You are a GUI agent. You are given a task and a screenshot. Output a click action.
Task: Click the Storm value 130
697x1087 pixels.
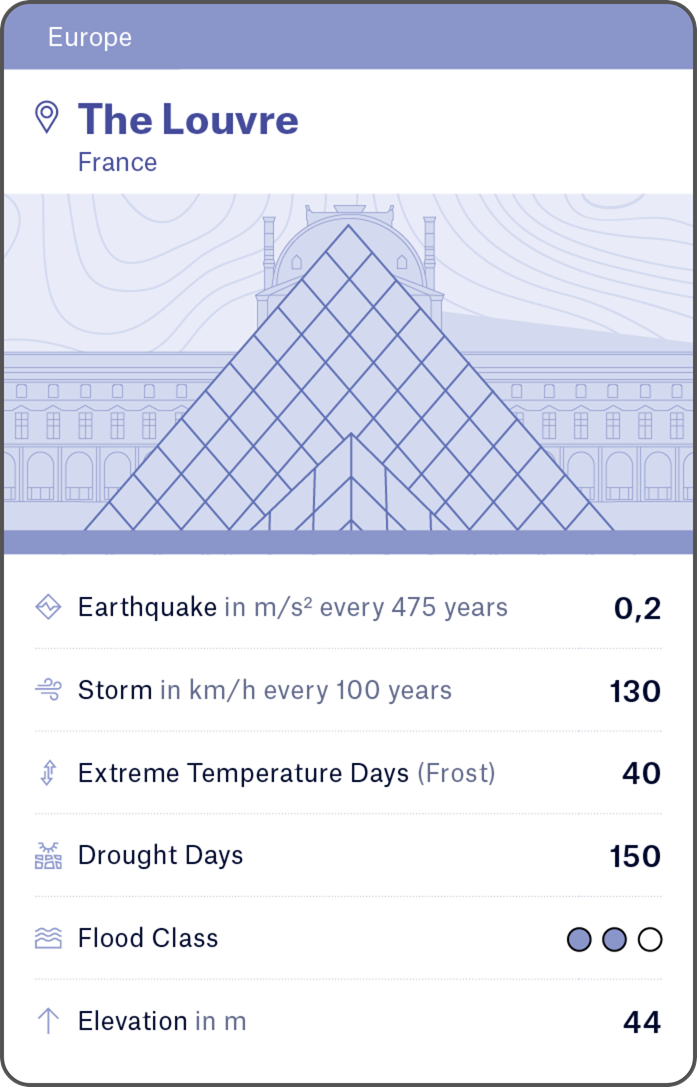[x=635, y=691]
